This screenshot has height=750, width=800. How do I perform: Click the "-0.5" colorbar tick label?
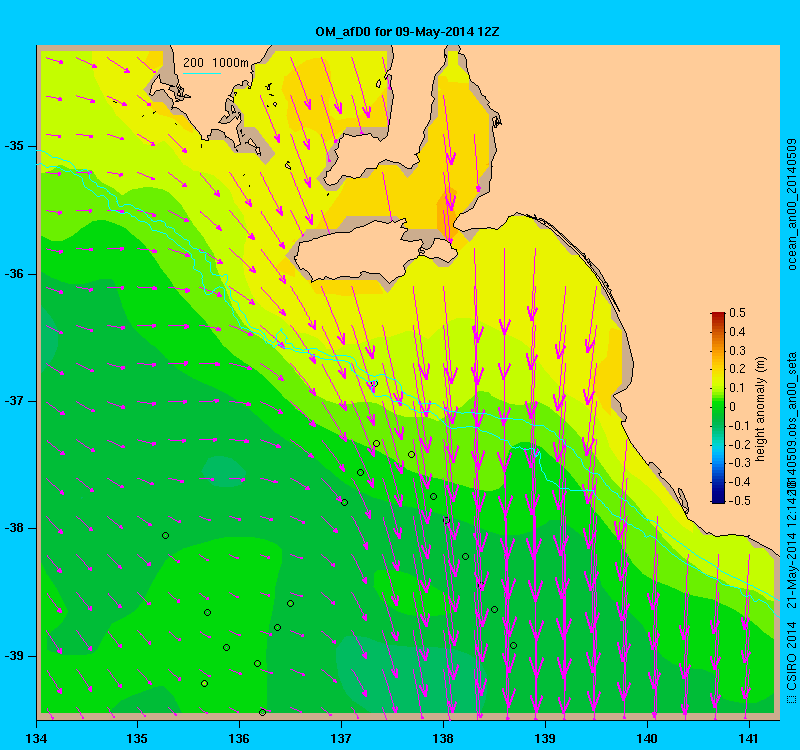[739, 501]
